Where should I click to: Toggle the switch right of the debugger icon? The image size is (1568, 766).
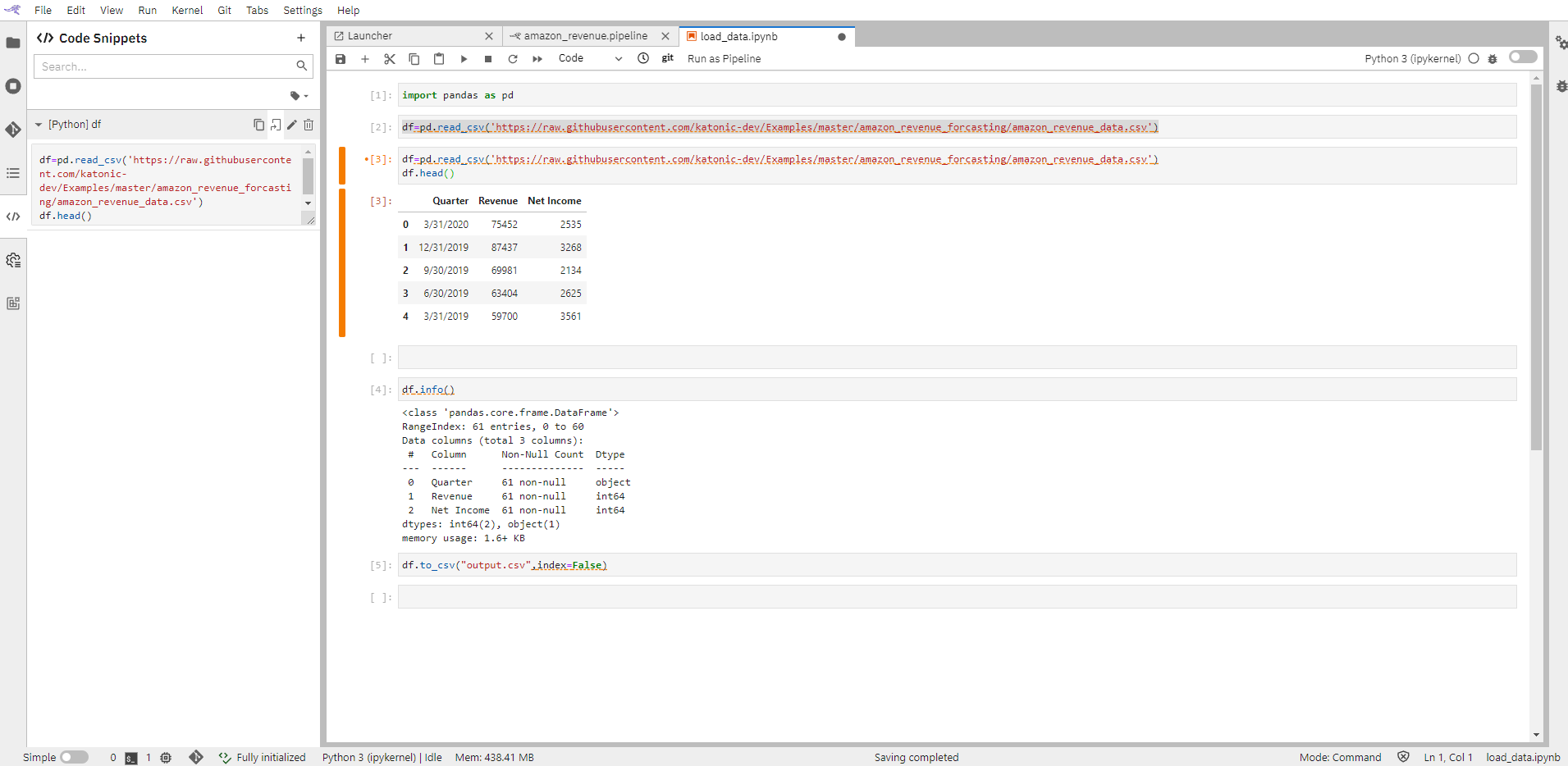click(x=1523, y=57)
